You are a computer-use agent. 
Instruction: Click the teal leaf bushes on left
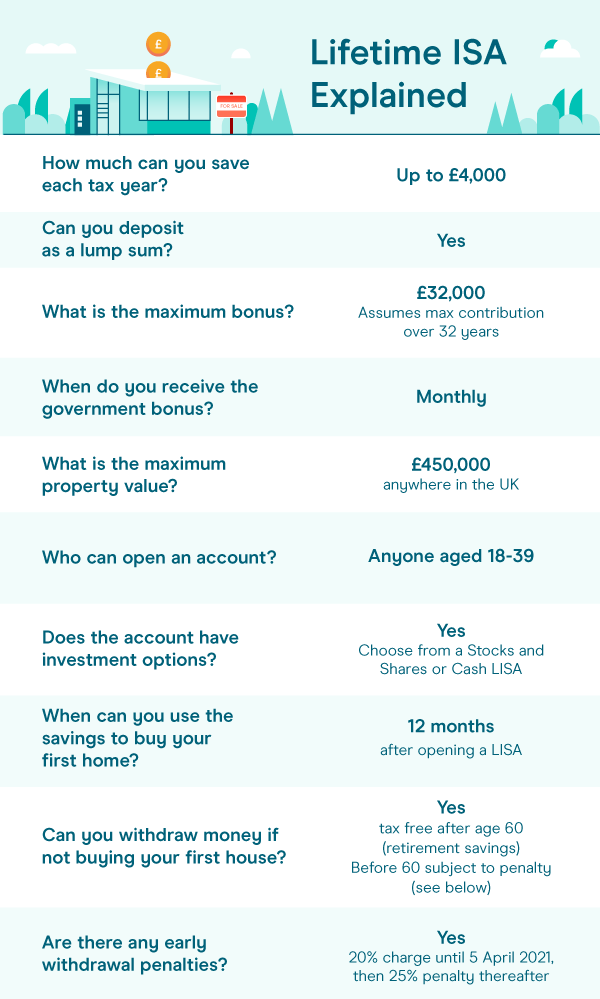[x=30, y=112]
